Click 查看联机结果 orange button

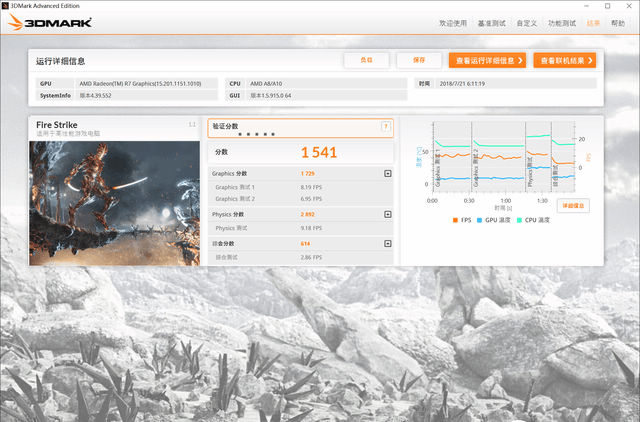565,60
